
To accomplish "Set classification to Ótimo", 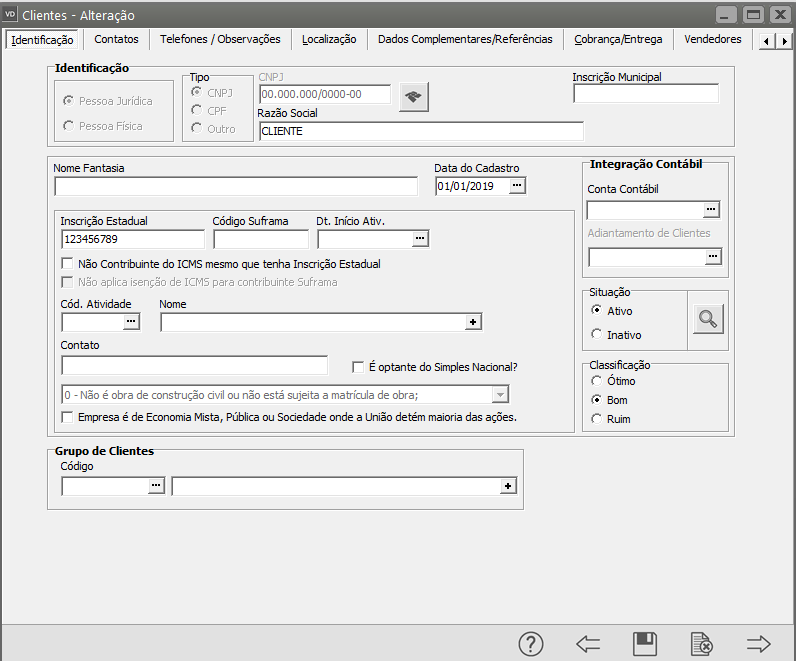I will (597, 381).
